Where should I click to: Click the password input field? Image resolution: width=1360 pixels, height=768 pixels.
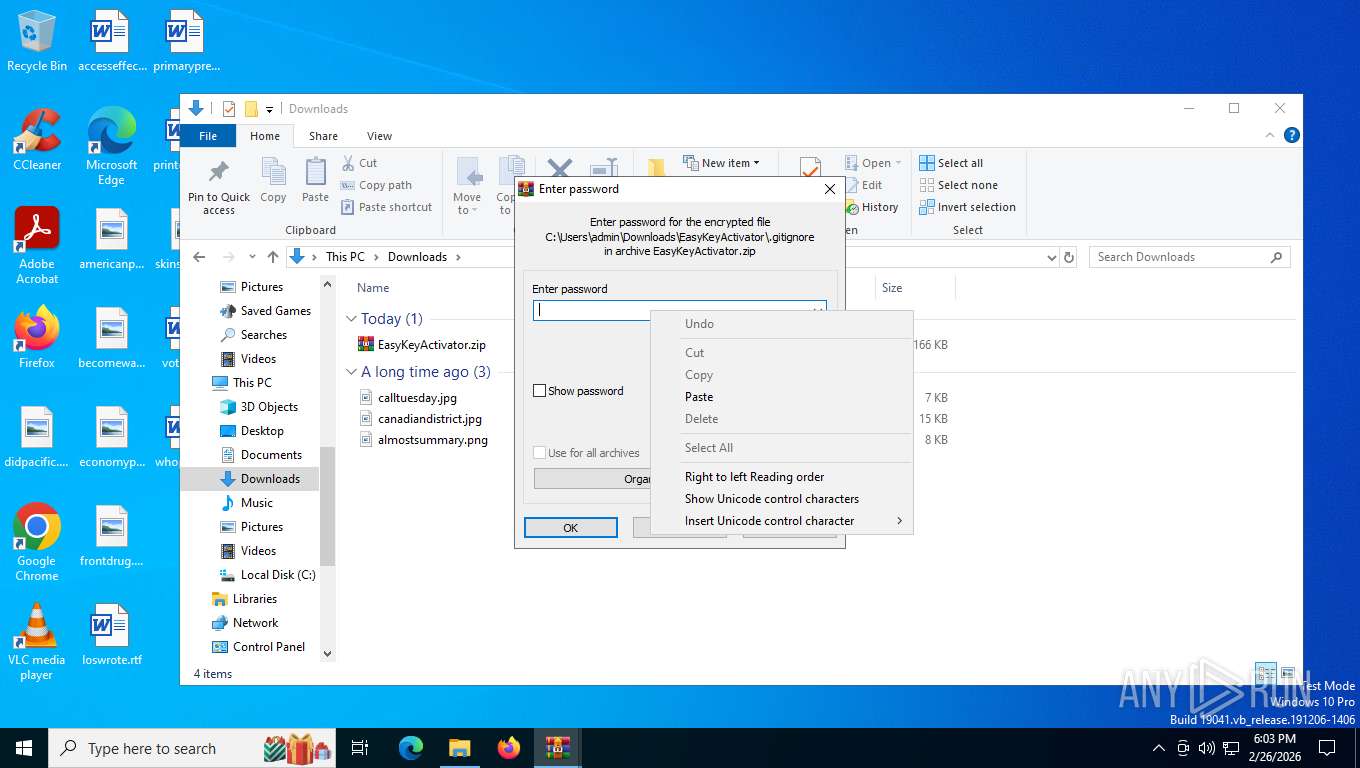pyautogui.click(x=679, y=310)
